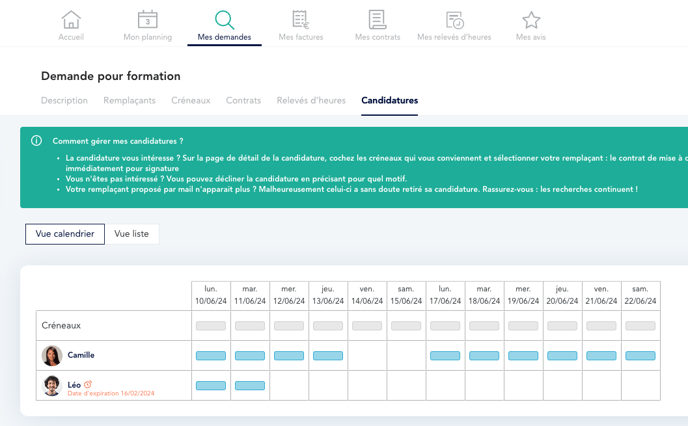This screenshot has height=426, width=688.
Task: Open Mes relevés d'heures timesheet icon
Action: [454, 20]
